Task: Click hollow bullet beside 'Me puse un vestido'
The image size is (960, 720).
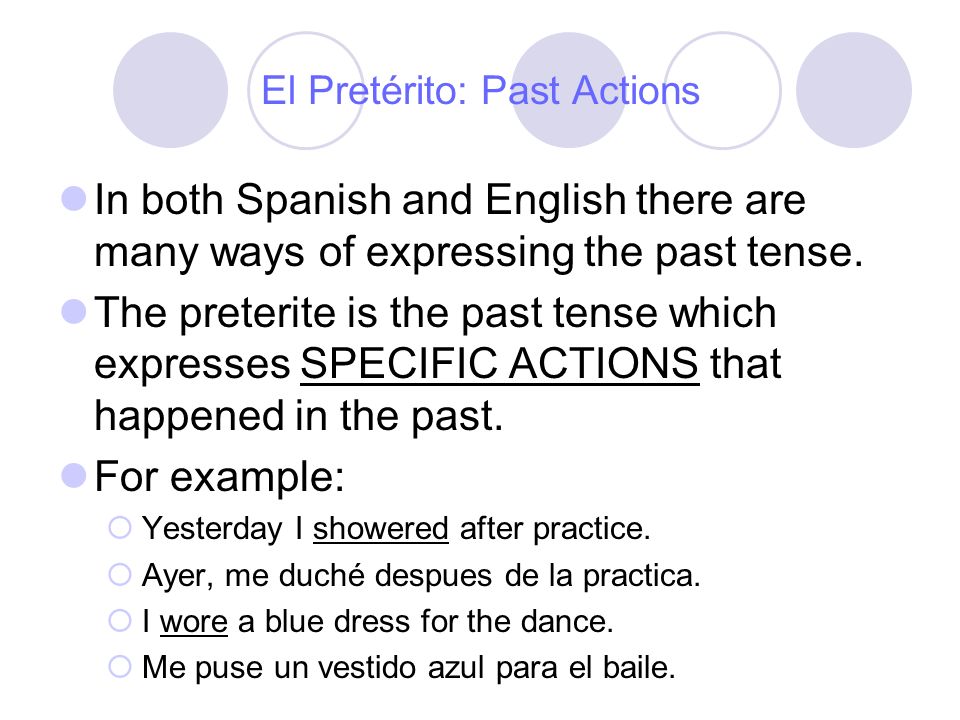Action: point(120,666)
